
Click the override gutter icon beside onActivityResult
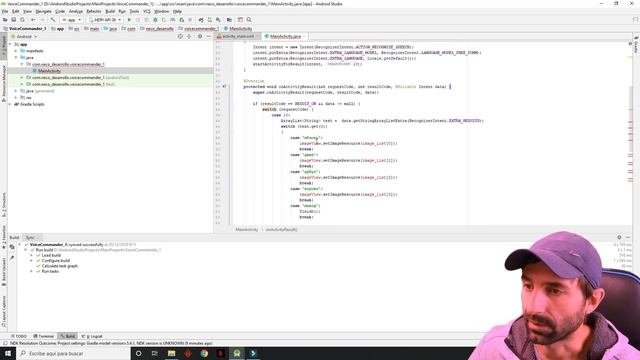coord(224,87)
